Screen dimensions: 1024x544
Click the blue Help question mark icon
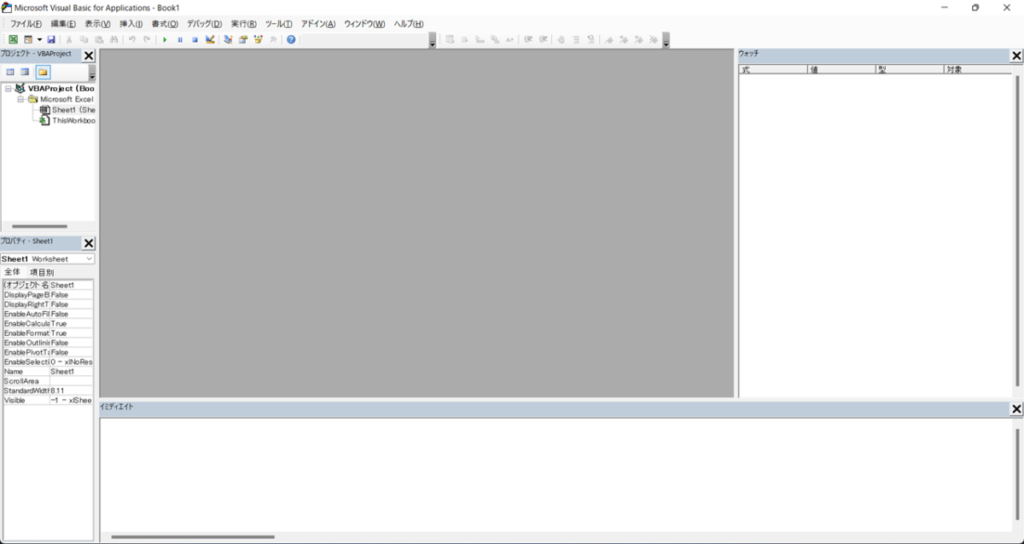291,39
